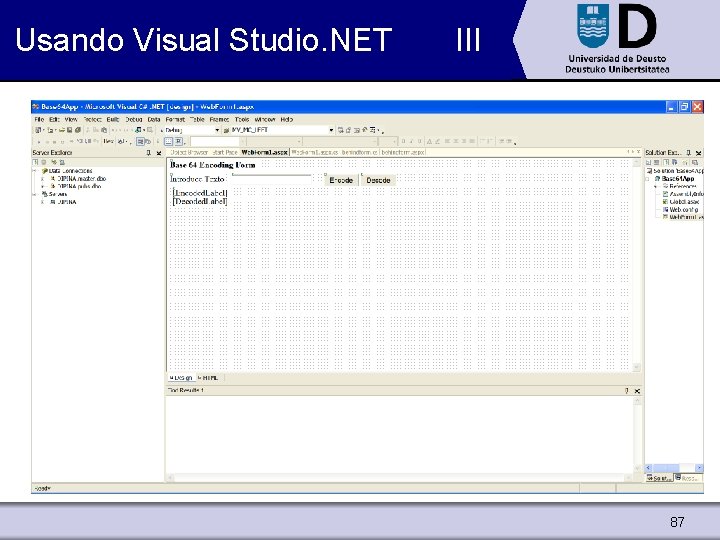
Task: Open the Help menu
Action: [287, 119]
